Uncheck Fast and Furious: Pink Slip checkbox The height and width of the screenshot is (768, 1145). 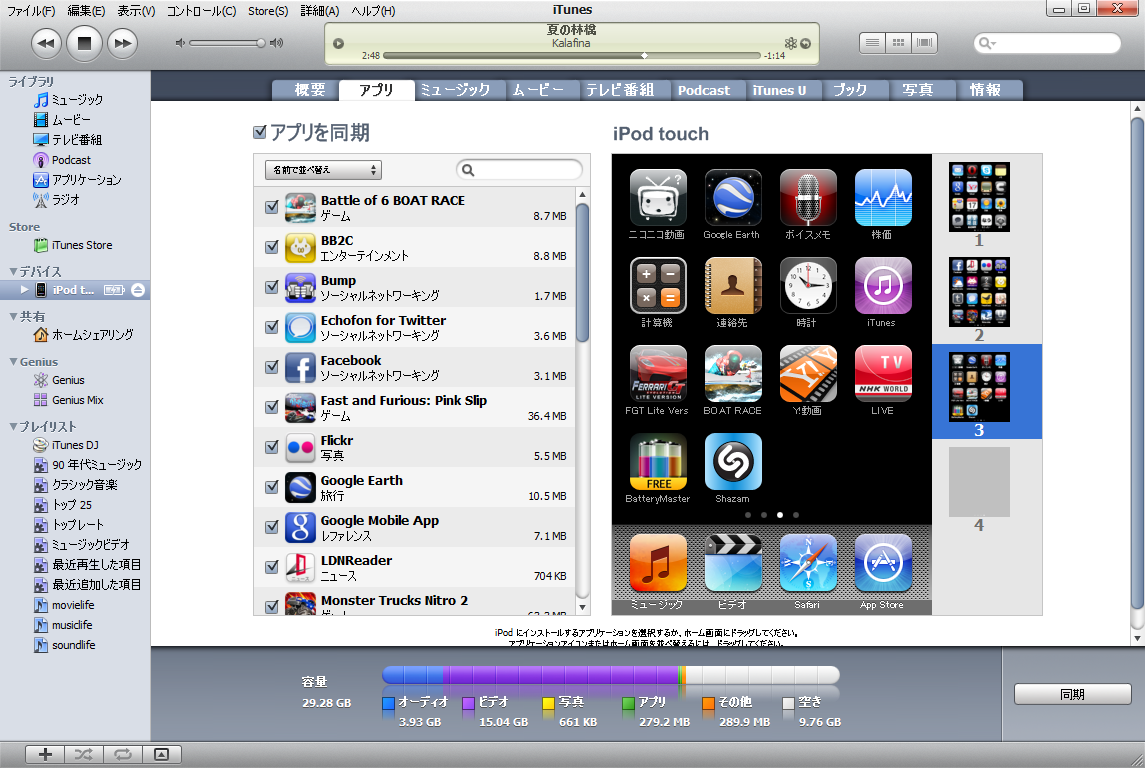pyautogui.click(x=272, y=407)
